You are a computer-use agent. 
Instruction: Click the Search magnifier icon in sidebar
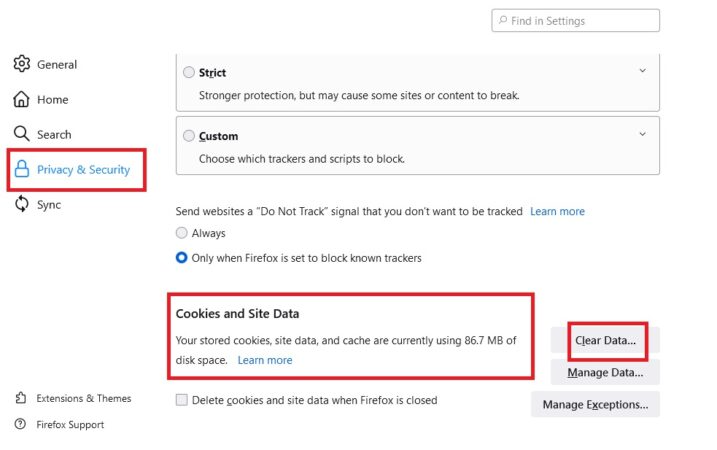pyautogui.click(x=21, y=134)
